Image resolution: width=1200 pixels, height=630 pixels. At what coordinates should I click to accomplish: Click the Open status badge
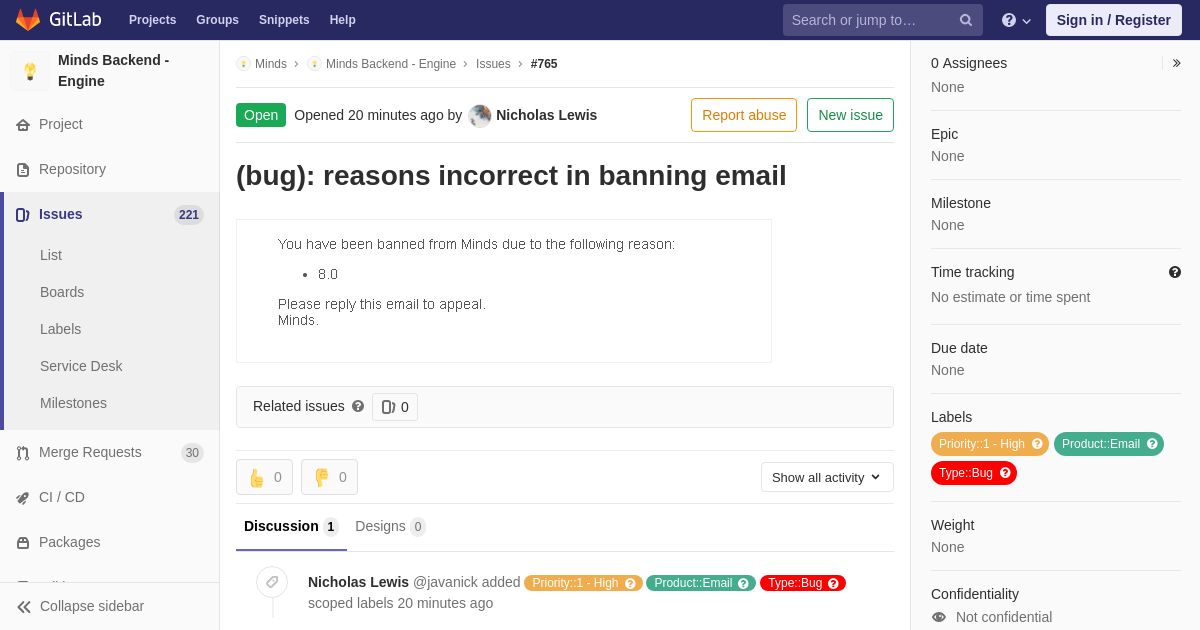click(x=261, y=115)
